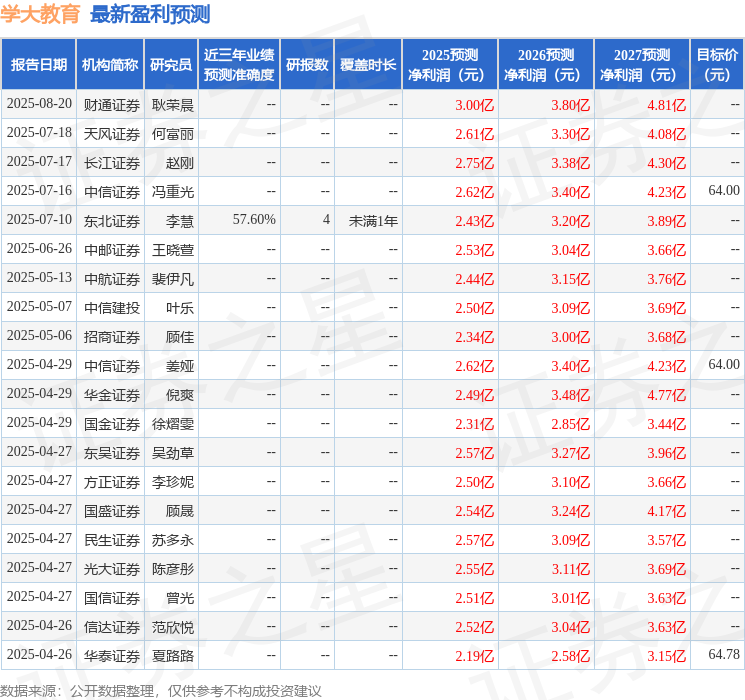Click the 2027预测净利润 column header

(642, 65)
